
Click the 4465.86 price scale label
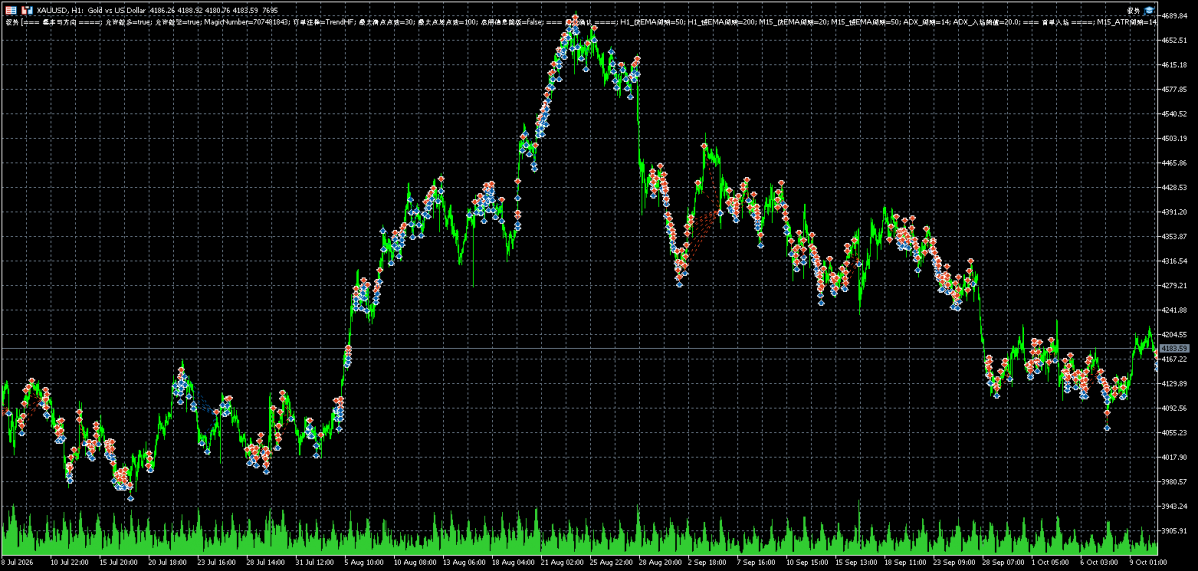1174,163
